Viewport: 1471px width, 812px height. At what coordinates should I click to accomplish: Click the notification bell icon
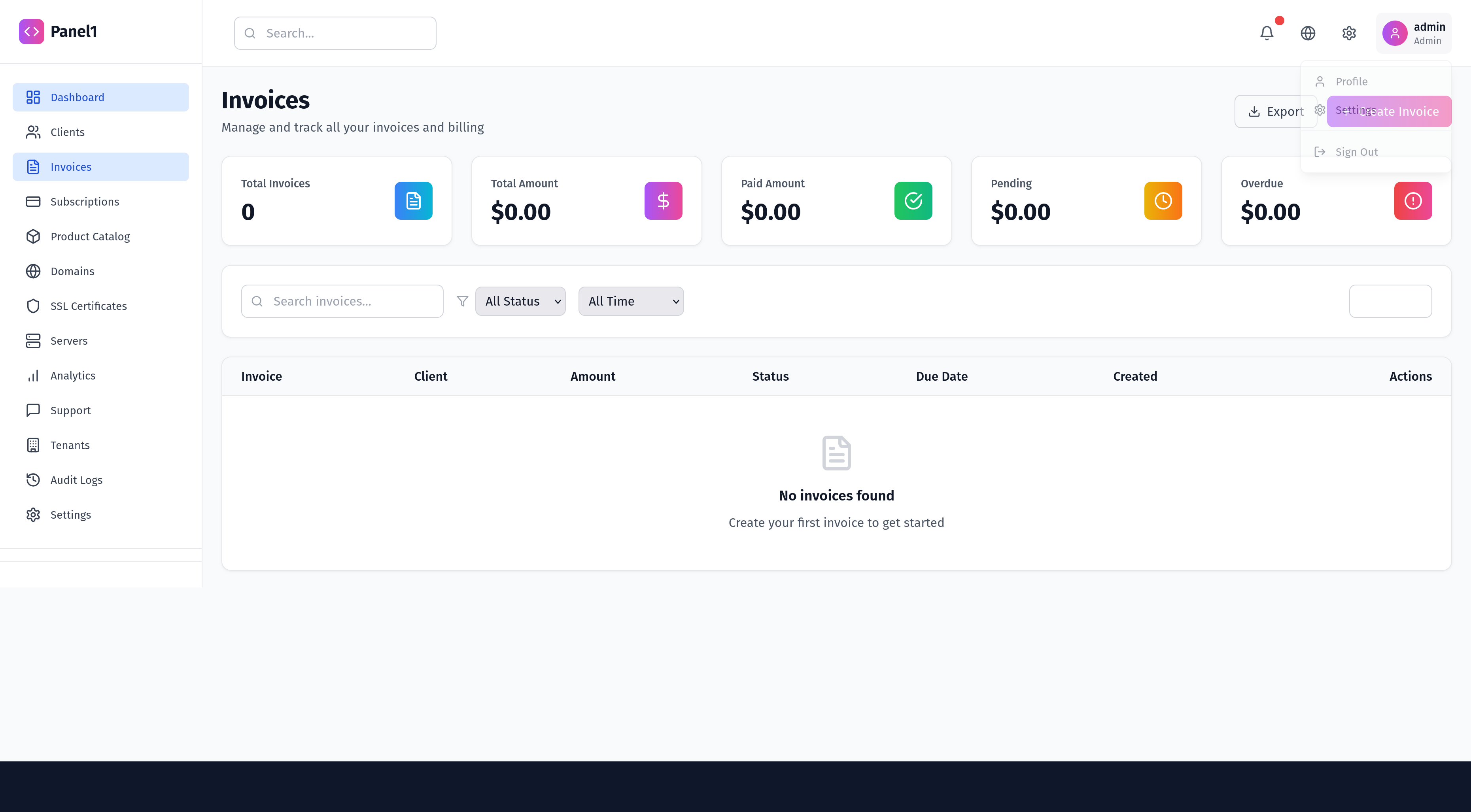click(1267, 33)
